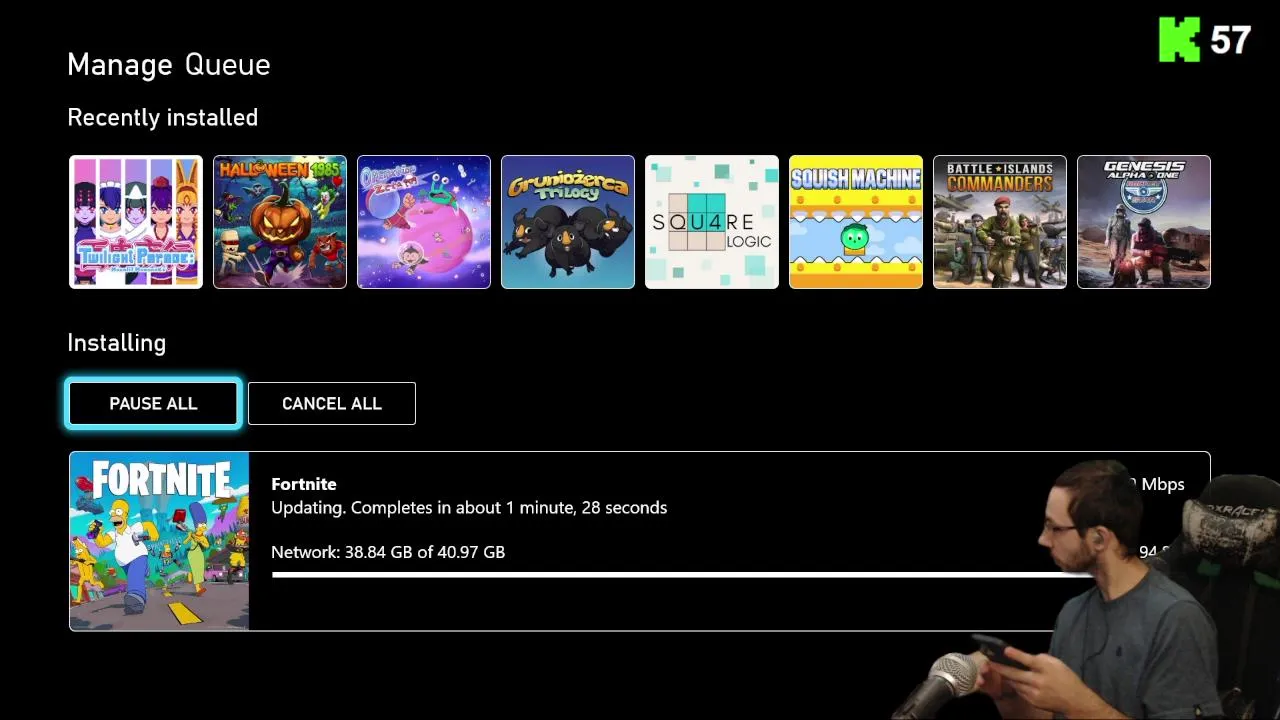Screen dimensions: 1280x720
Task: Select the Gruniożerca Trilogy tile
Action: coord(568,222)
